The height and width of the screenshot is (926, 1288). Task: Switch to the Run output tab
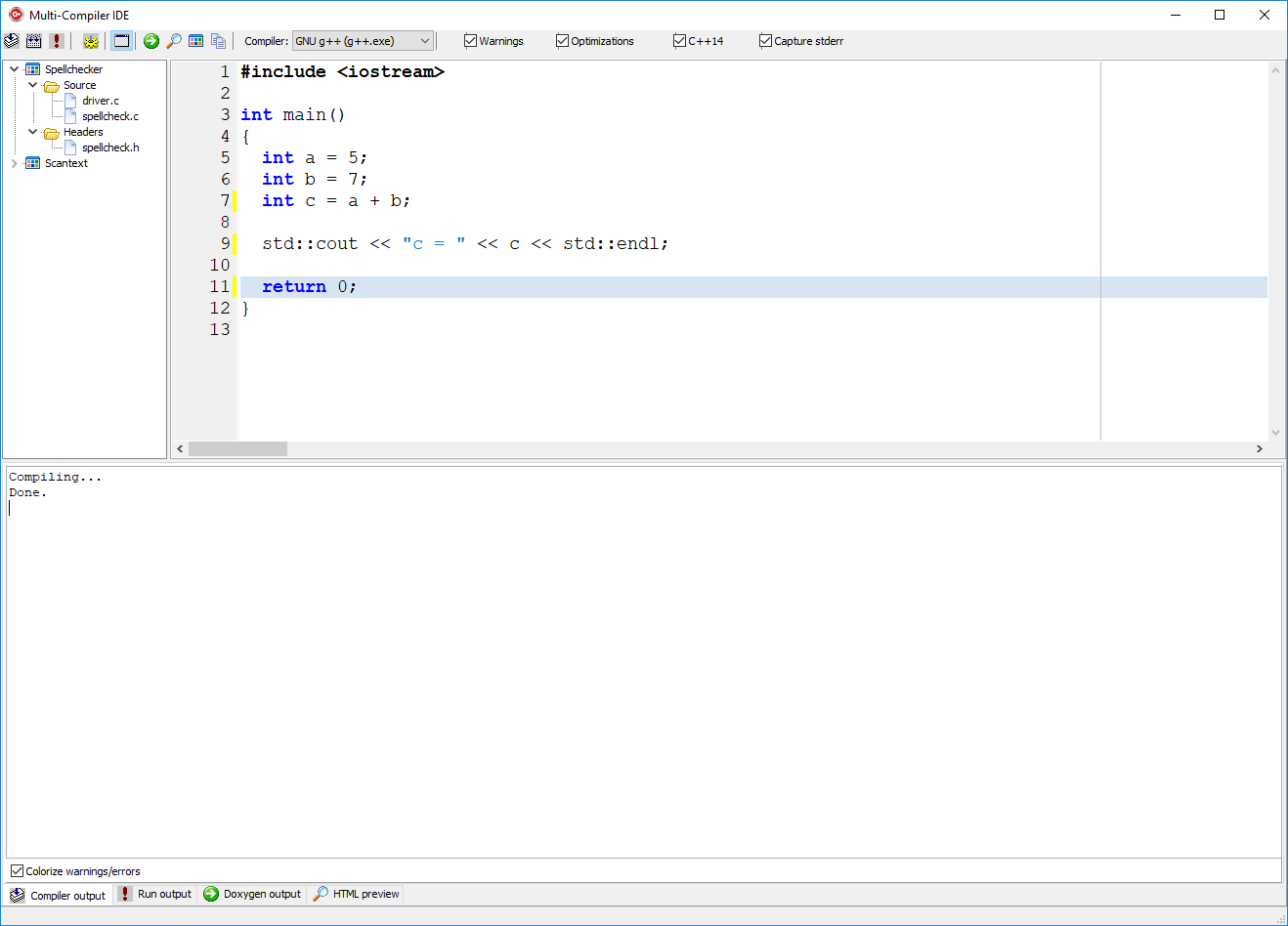point(155,894)
